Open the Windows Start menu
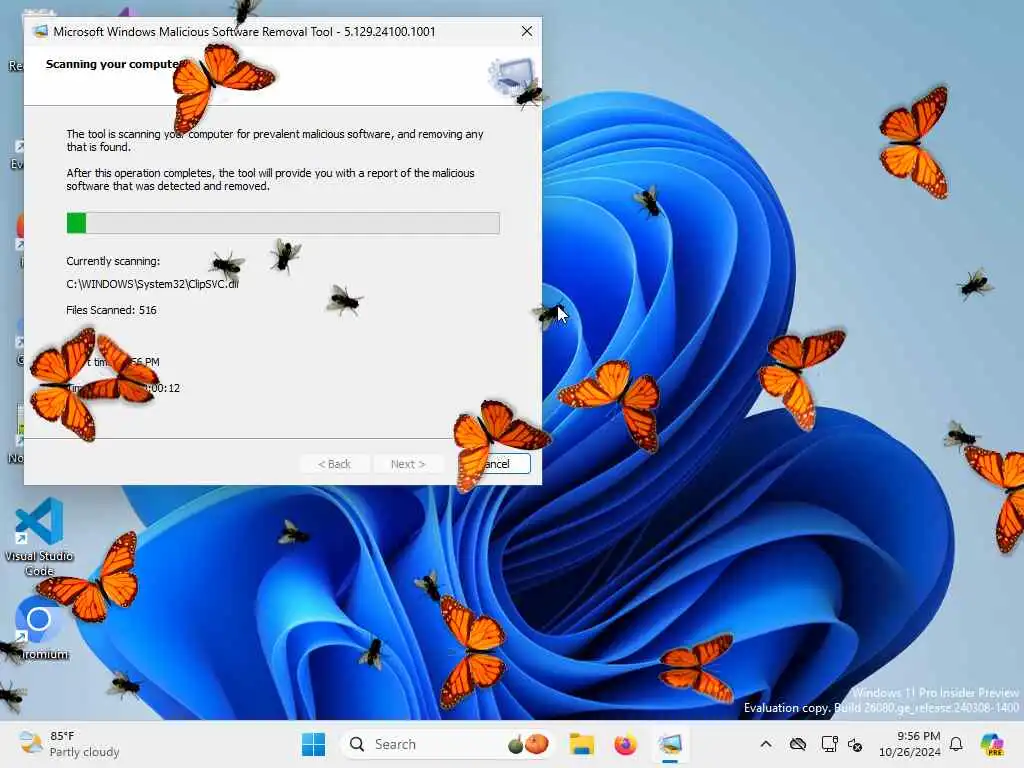 point(313,744)
